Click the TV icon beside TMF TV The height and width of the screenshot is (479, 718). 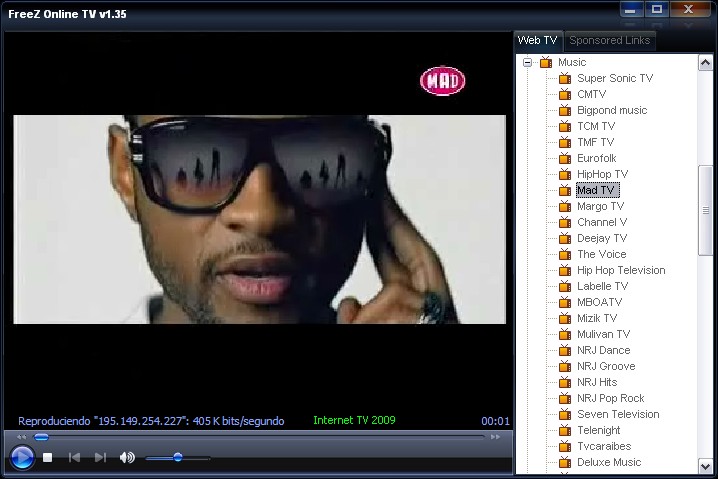(x=565, y=142)
